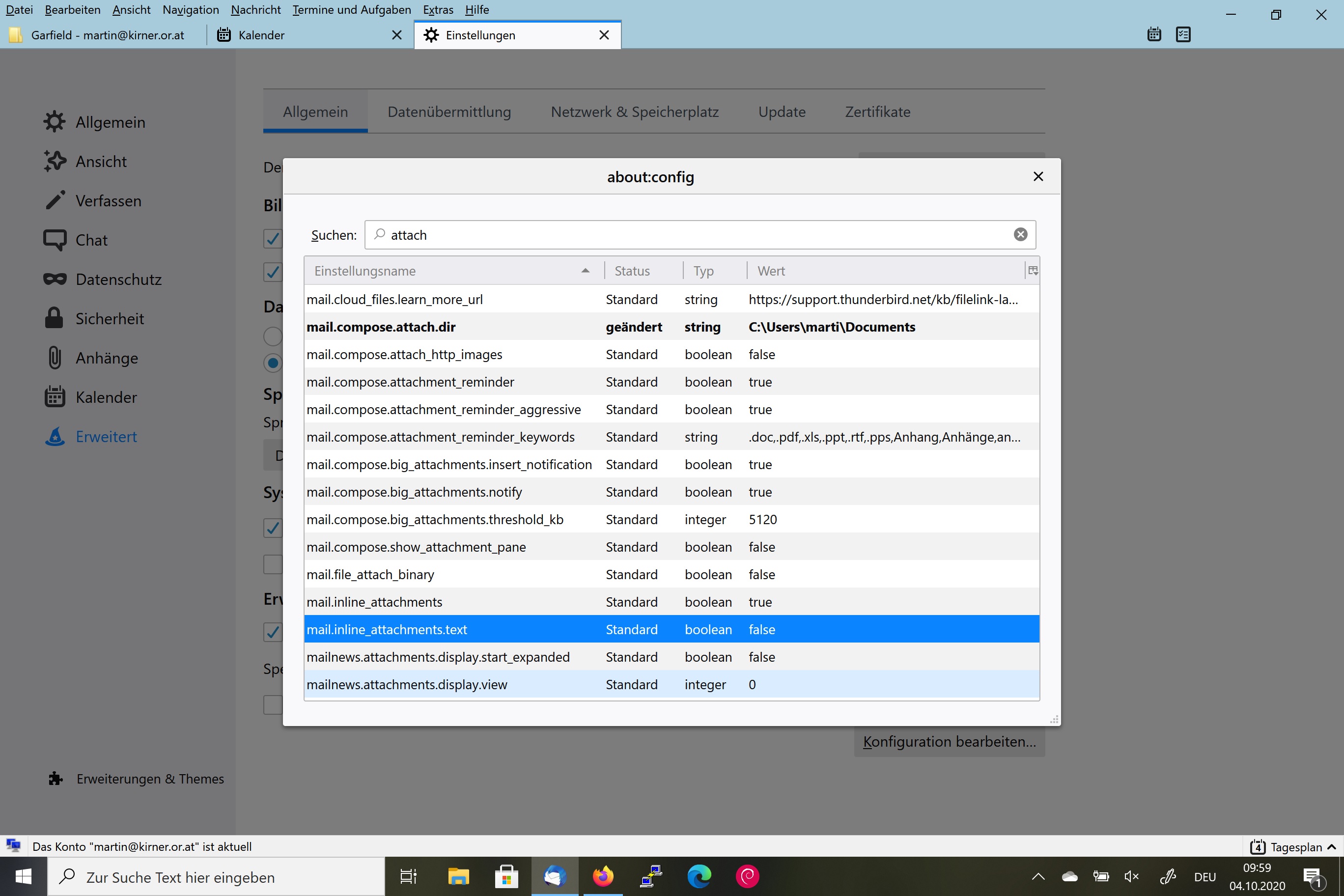Open Erweiterungen & Themes puzzle icon
1344x896 pixels.
[56, 779]
